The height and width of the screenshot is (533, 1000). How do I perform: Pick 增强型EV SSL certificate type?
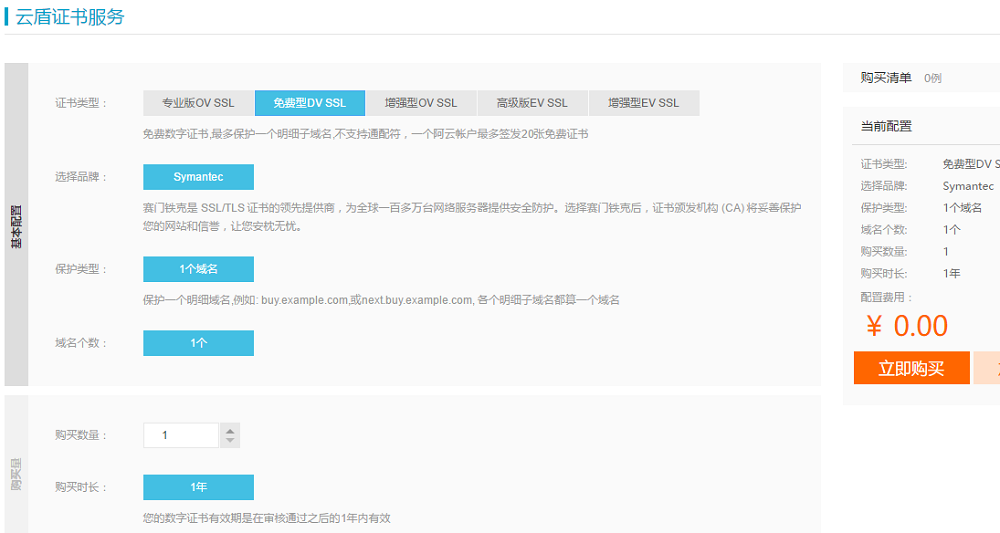pyautogui.click(x=644, y=103)
